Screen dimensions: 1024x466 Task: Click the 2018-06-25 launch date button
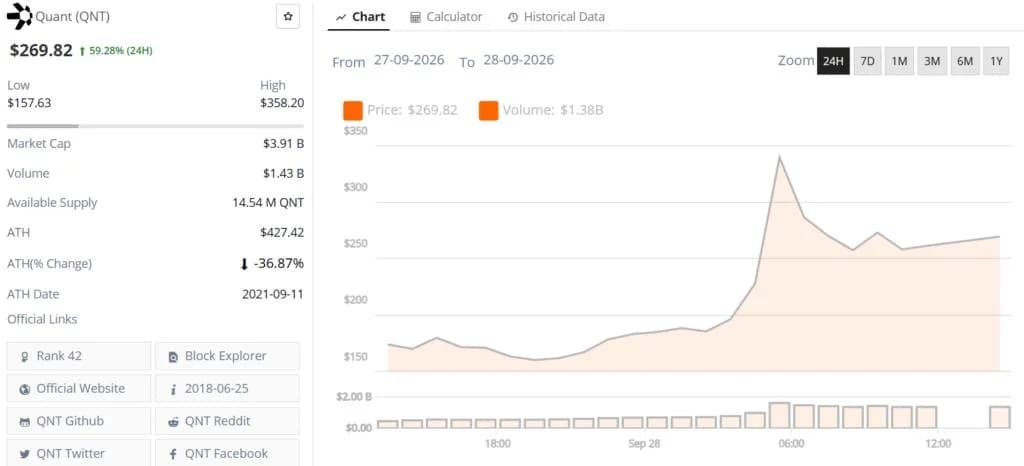tap(227, 388)
